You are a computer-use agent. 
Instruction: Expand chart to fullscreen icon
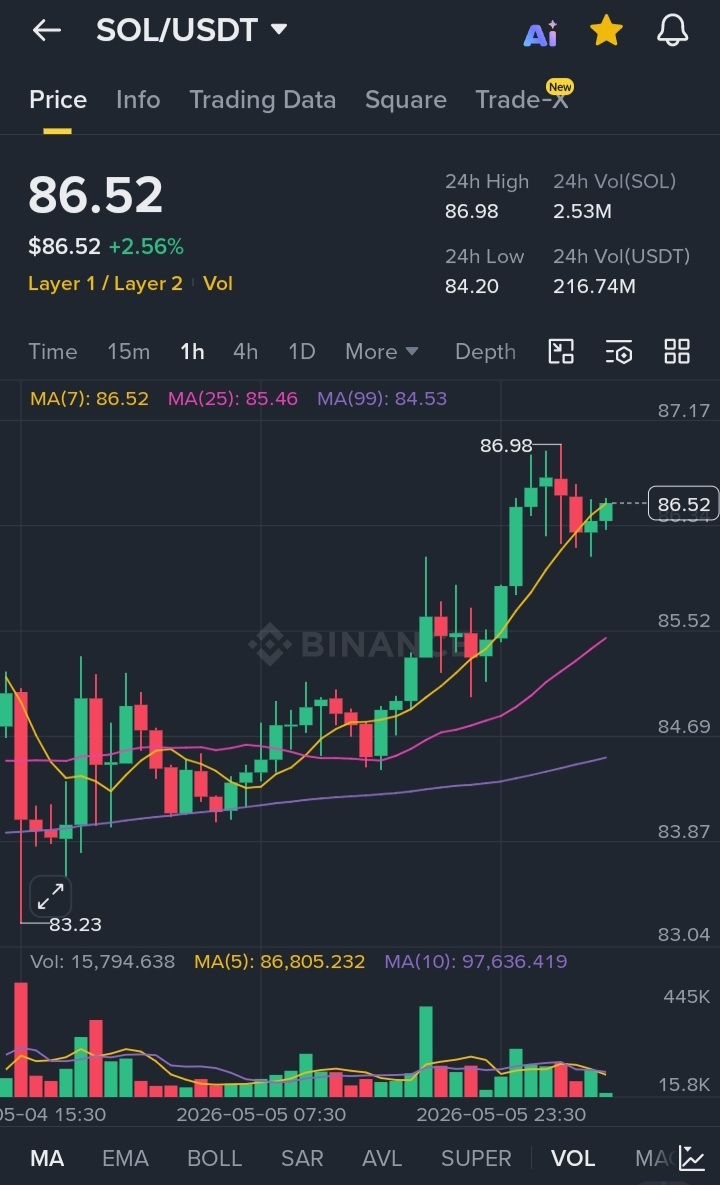pyautogui.click(x=51, y=897)
